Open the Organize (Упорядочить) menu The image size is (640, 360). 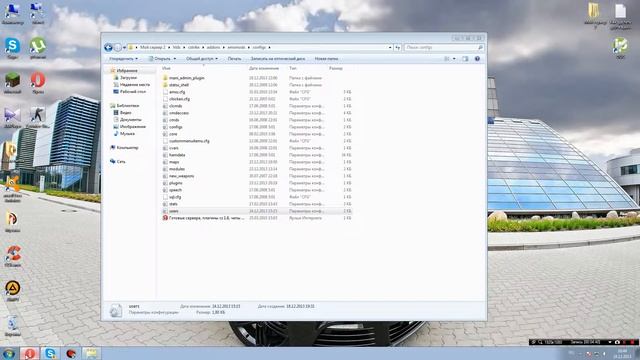point(123,59)
